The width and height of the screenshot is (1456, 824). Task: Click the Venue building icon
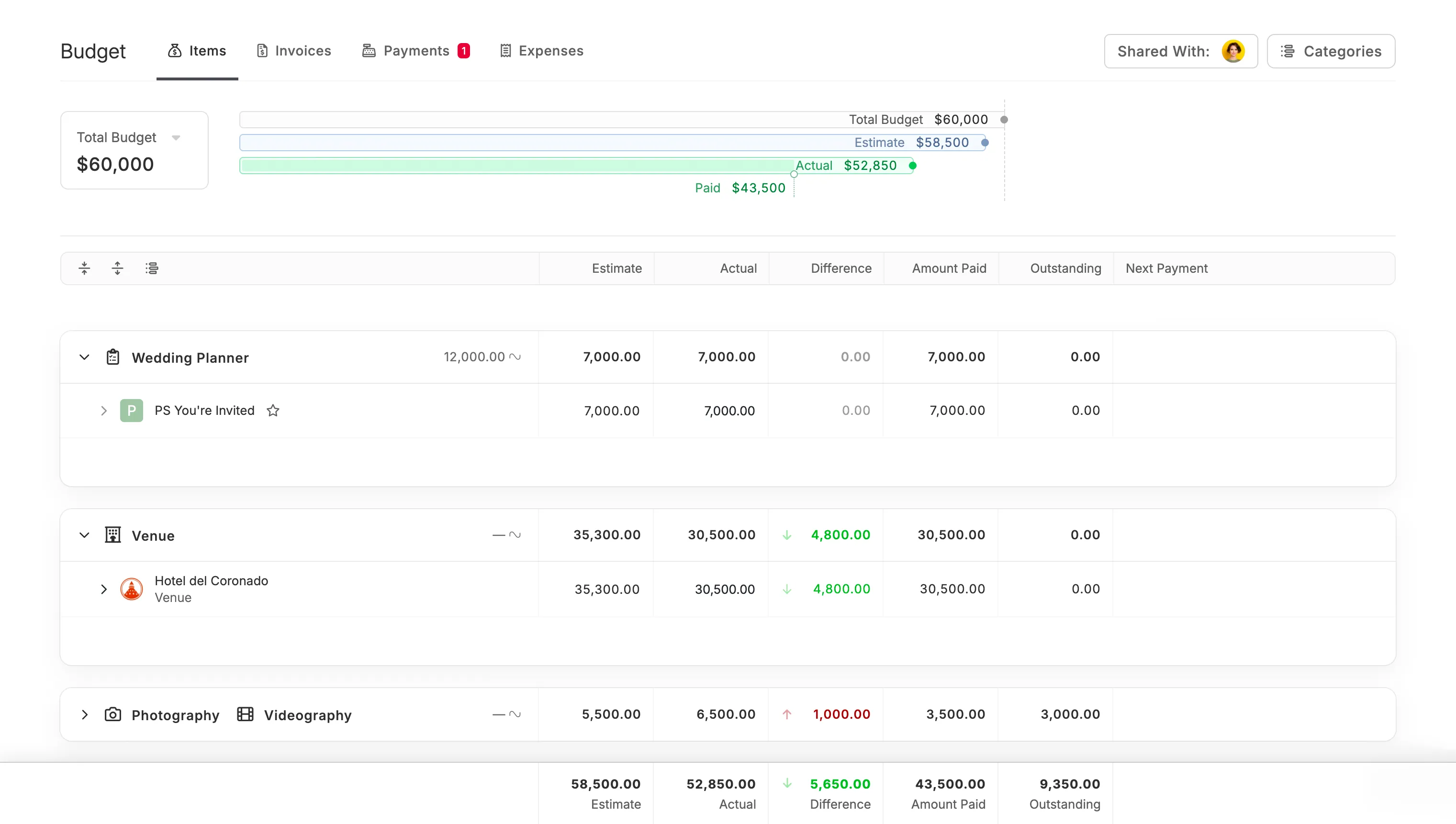pyautogui.click(x=112, y=535)
